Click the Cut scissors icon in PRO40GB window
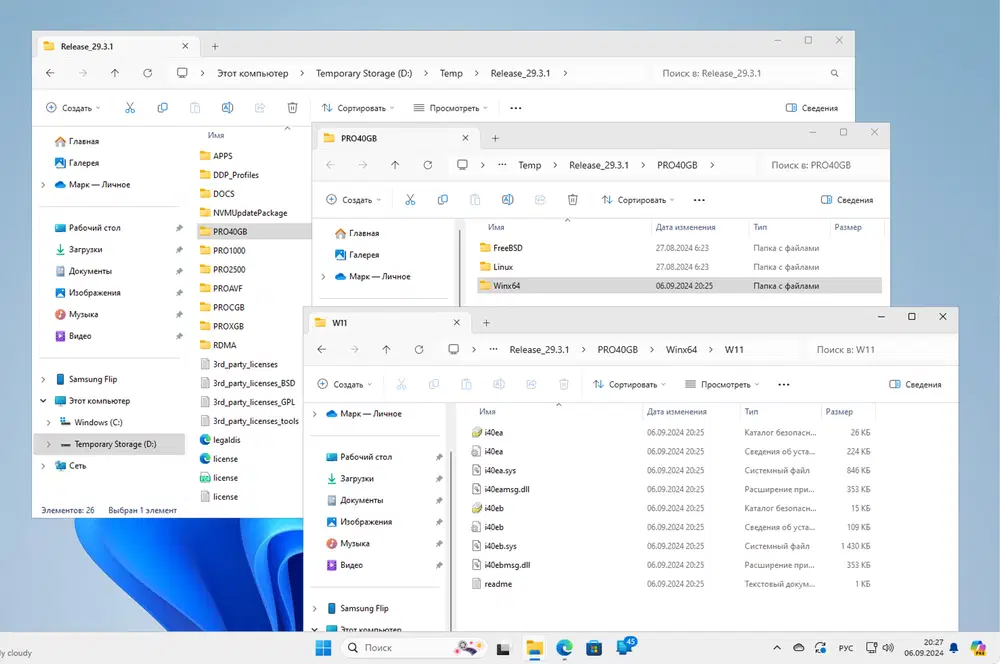1000x664 pixels. click(x=410, y=200)
